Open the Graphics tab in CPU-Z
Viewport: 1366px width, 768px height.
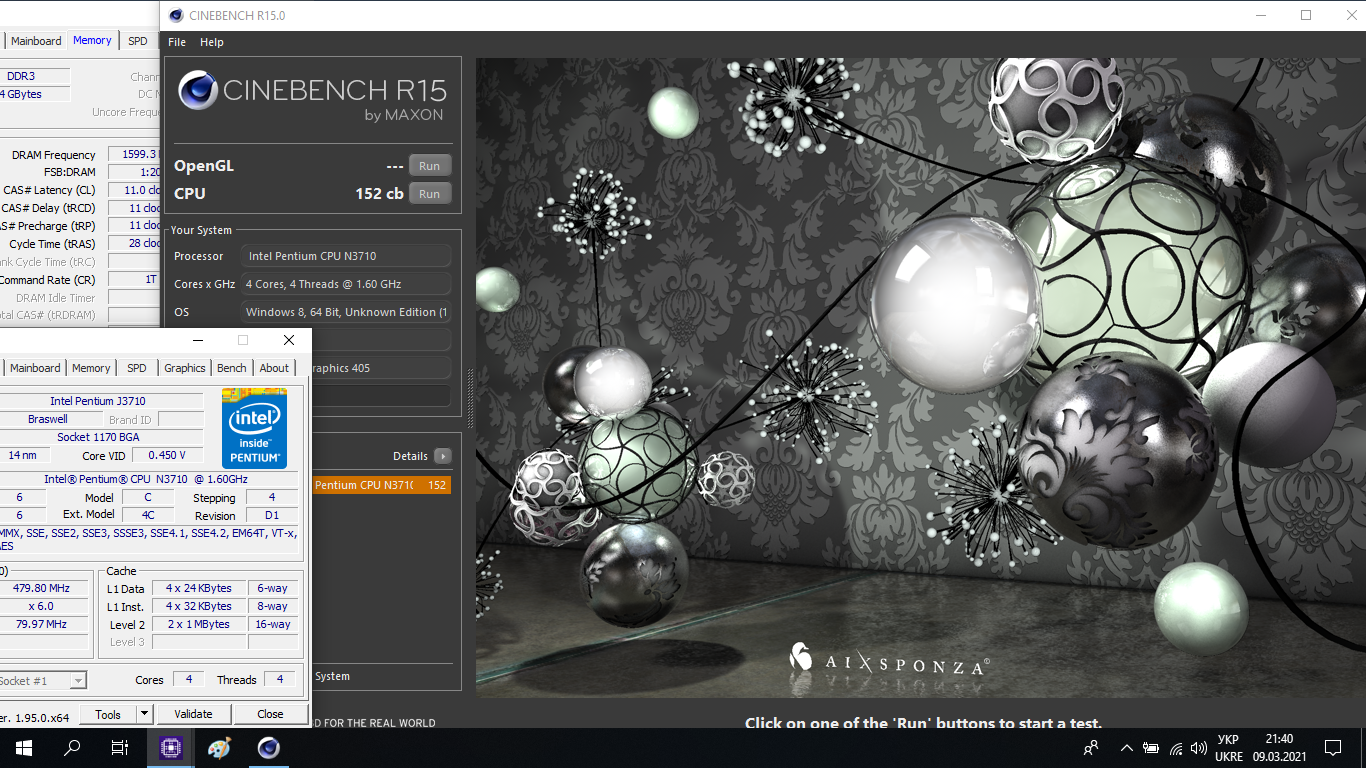[x=185, y=368]
